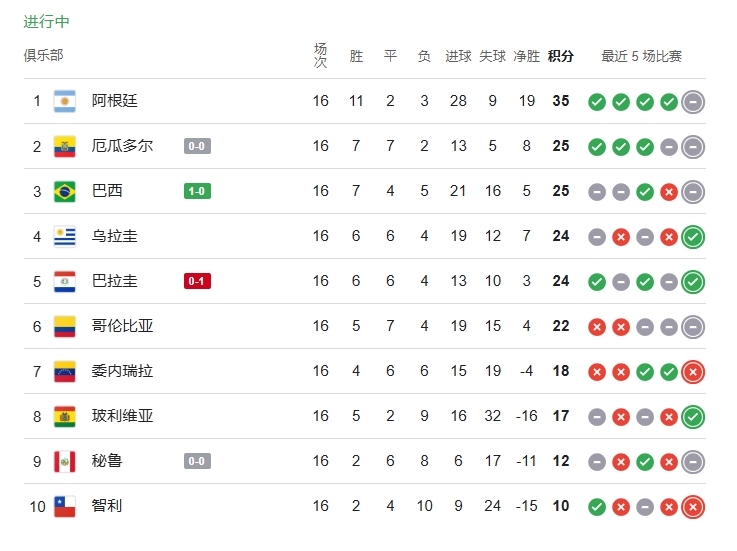737x551 pixels.
Task: Open the 阿根廷 team link
Action: 114,101
